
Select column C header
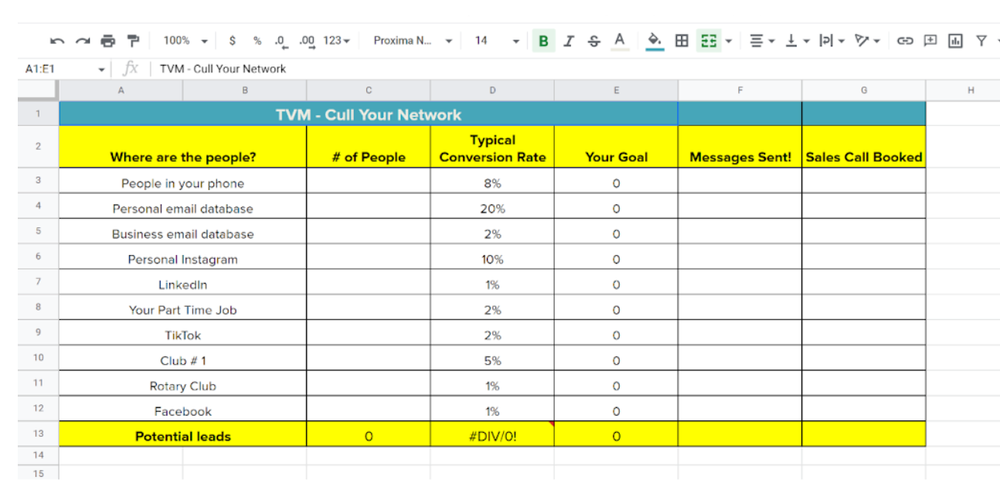click(x=369, y=91)
